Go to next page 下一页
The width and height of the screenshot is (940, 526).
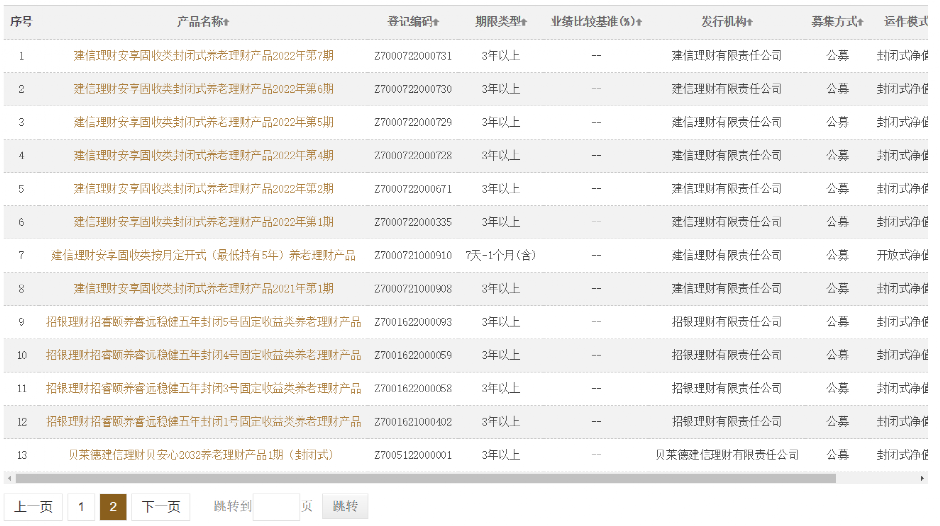click(x=161, y=507)
